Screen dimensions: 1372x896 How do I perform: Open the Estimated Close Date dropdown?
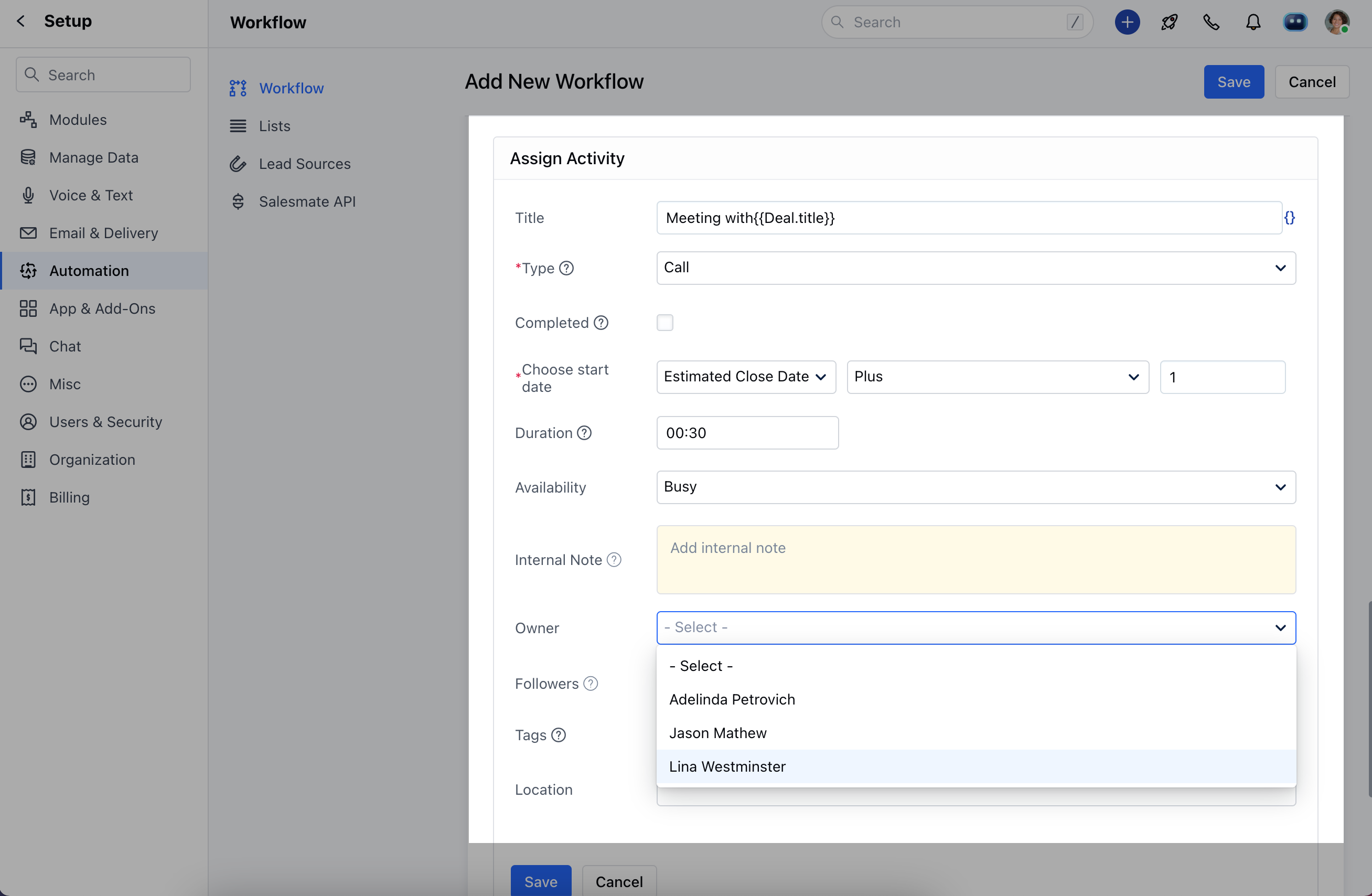pos(745,377)
